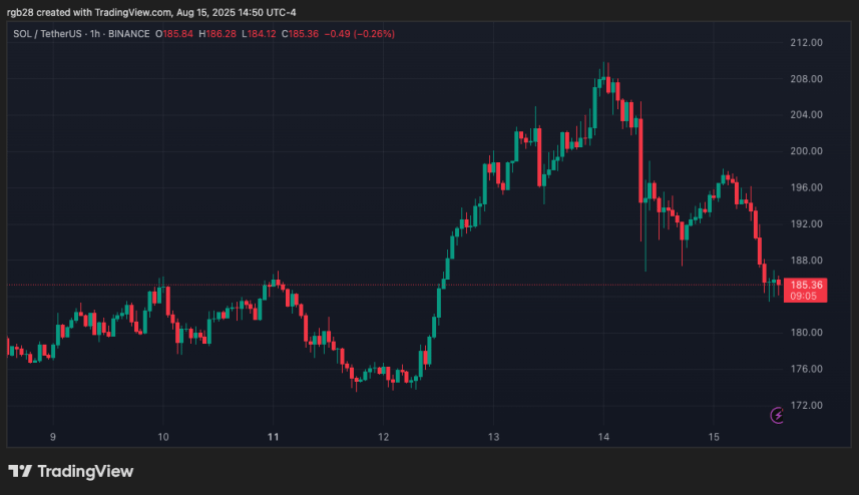
Task: Click date label 14 on time axis
Action: pos(603,436)
